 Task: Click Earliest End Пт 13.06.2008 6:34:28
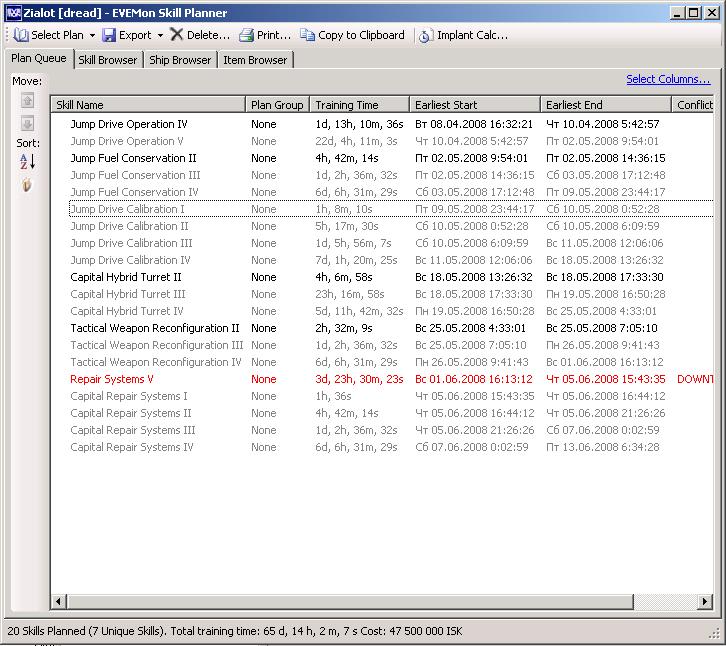(603, 447)
